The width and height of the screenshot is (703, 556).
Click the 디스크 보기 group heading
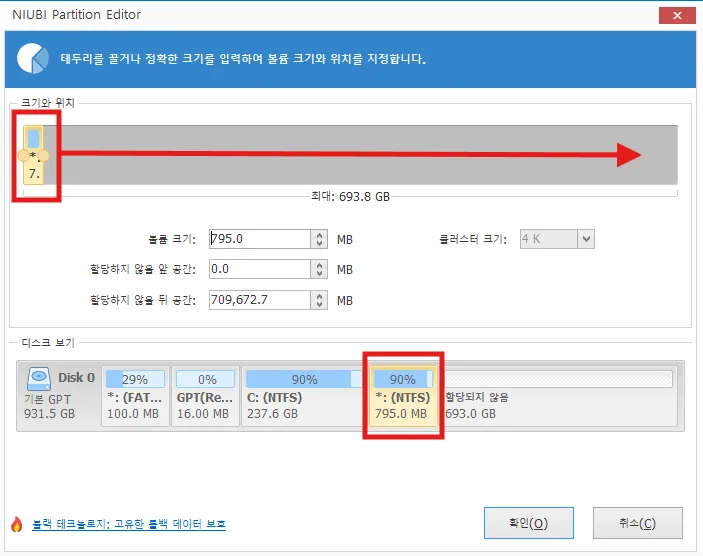pos(48,343)
